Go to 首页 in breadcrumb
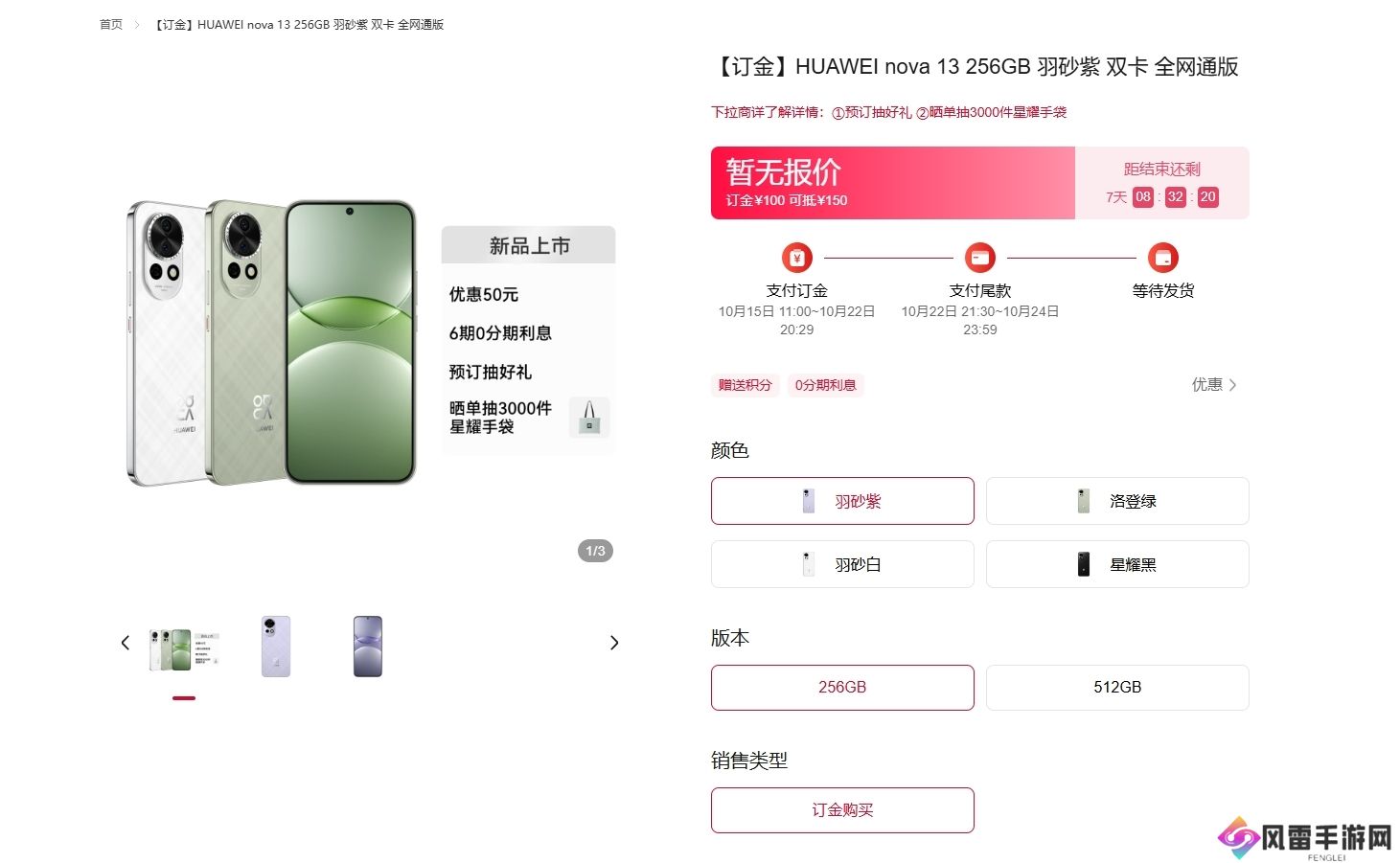 pos(111,25)
